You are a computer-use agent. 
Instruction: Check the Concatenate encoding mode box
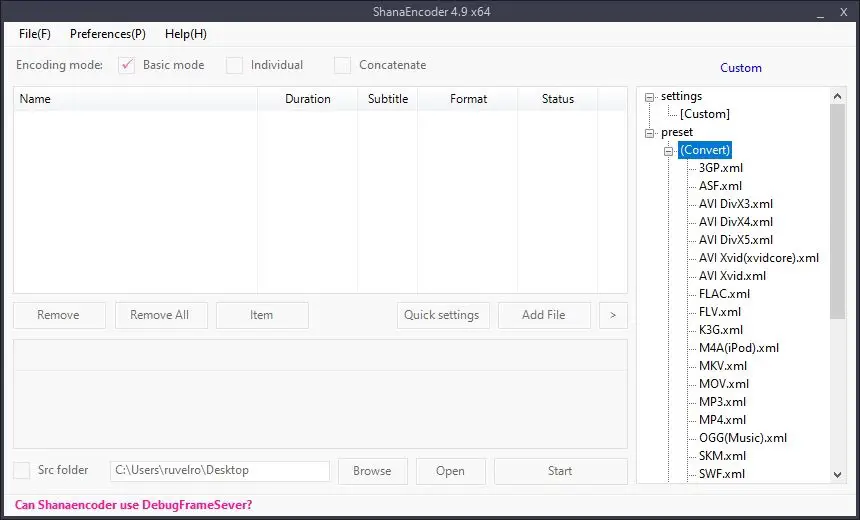pos(342,65)
